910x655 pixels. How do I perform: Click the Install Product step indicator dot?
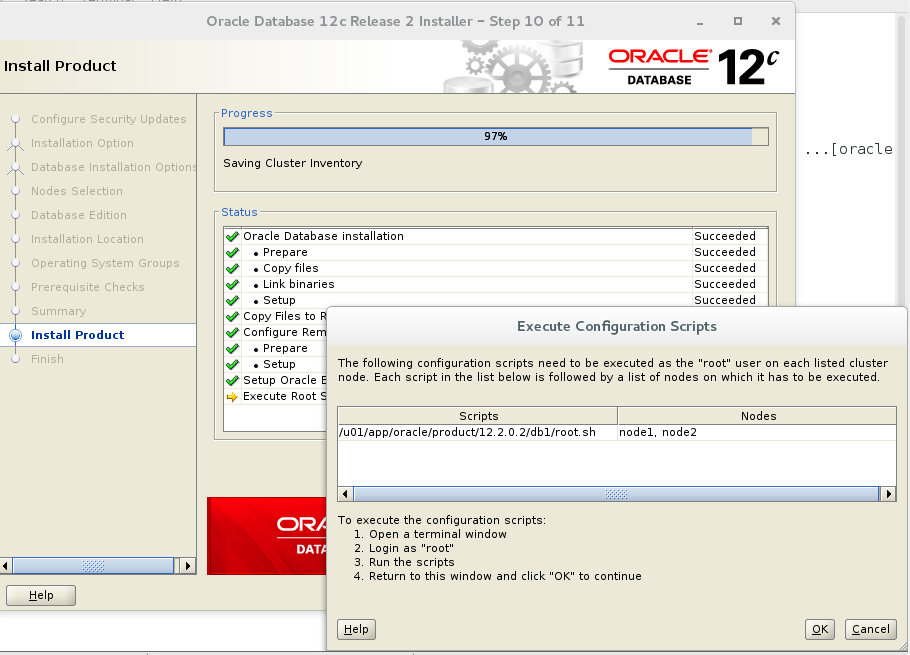tap(14, 335)
